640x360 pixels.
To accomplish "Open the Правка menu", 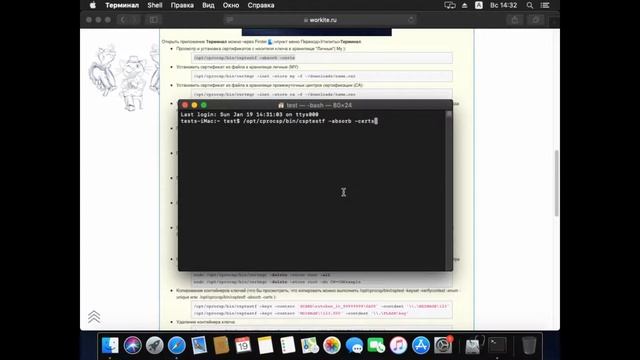I will (182, 5).
